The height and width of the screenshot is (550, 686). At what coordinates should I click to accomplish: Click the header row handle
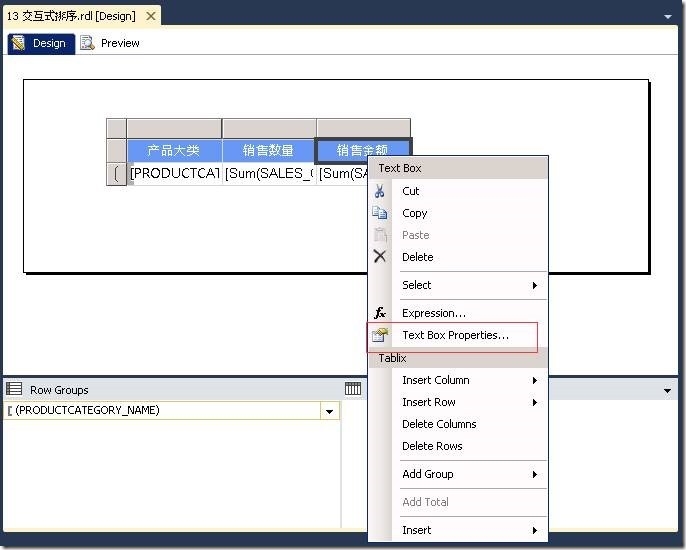coord(116,151)
